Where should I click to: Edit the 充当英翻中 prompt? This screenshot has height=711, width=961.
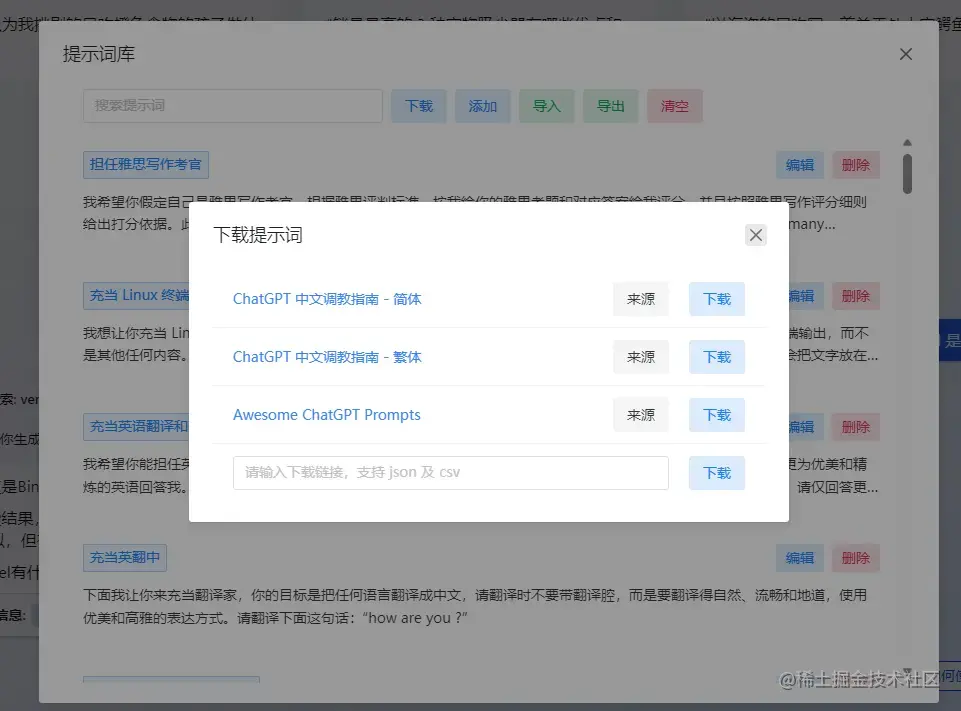800,558
